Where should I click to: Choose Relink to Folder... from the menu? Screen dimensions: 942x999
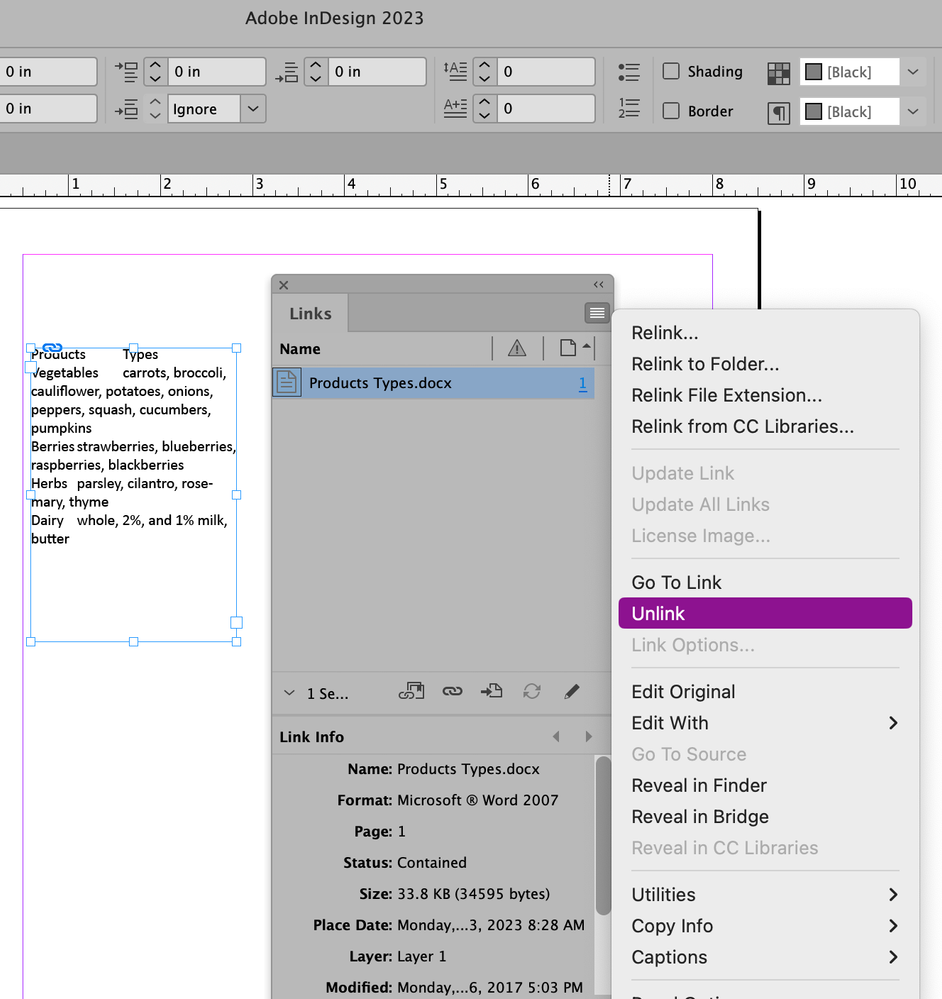pos(765,364)
